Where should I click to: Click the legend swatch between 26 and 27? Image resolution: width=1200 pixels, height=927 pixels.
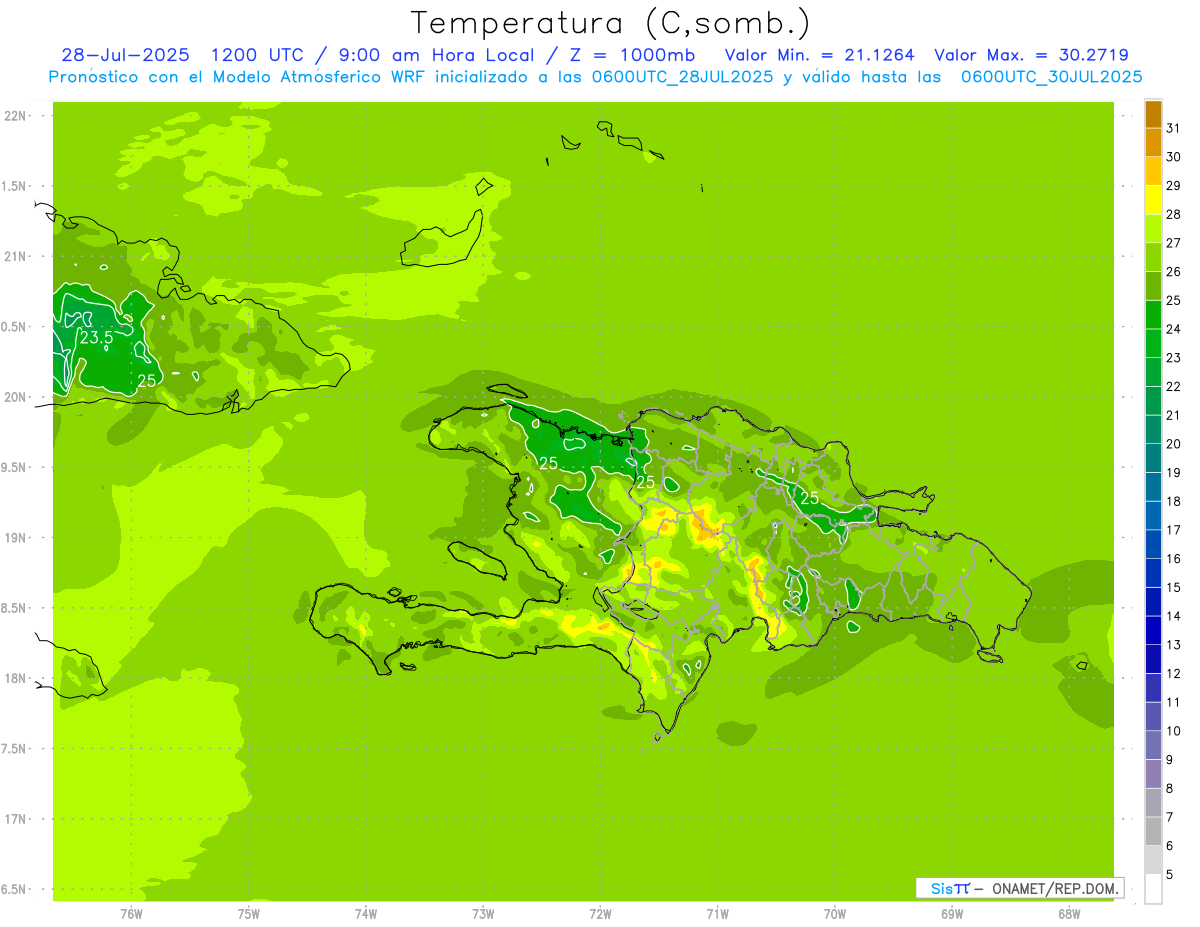point(1153,258)
